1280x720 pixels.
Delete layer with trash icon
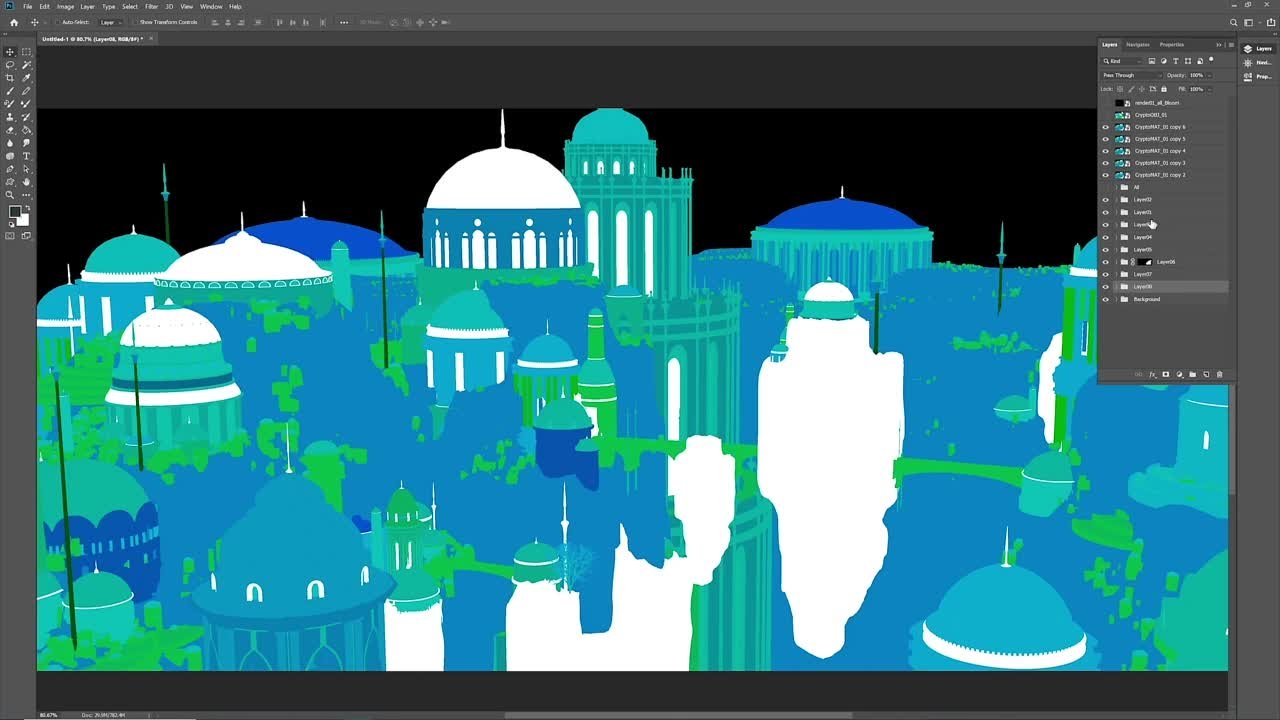(x=1219, y=374)
